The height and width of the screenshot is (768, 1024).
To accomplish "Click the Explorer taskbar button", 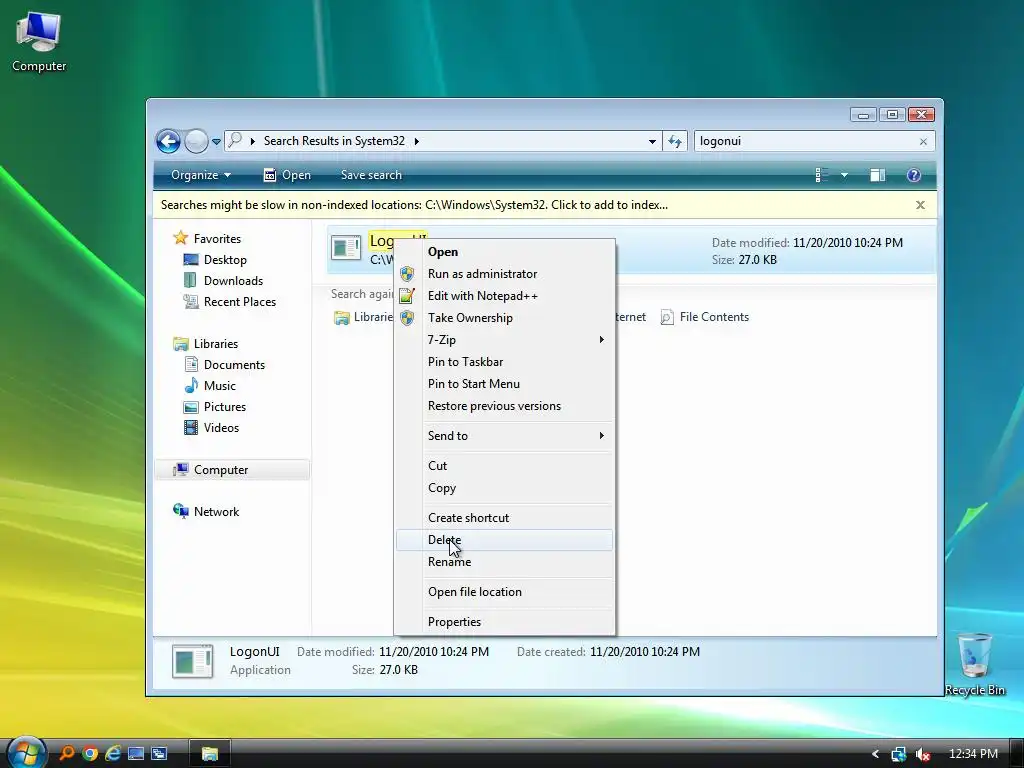I will tap(209, 754).
